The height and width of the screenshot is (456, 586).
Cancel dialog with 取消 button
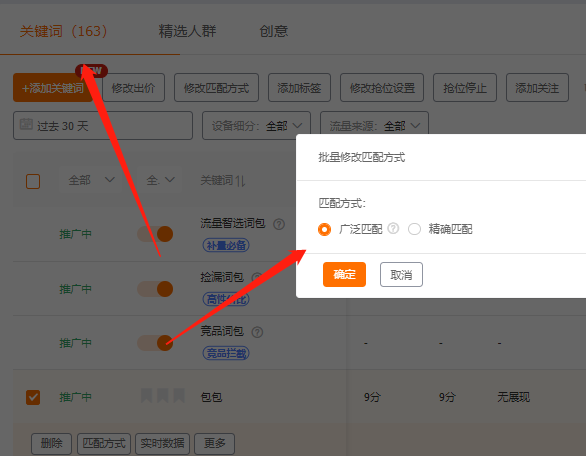[x=401, y=274]
